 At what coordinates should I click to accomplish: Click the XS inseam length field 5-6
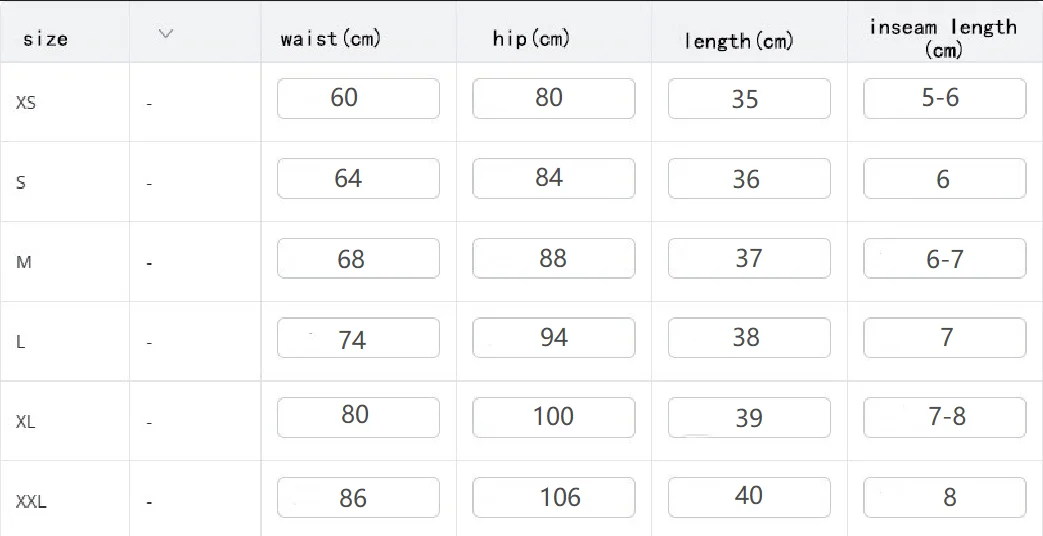(944, 98)
